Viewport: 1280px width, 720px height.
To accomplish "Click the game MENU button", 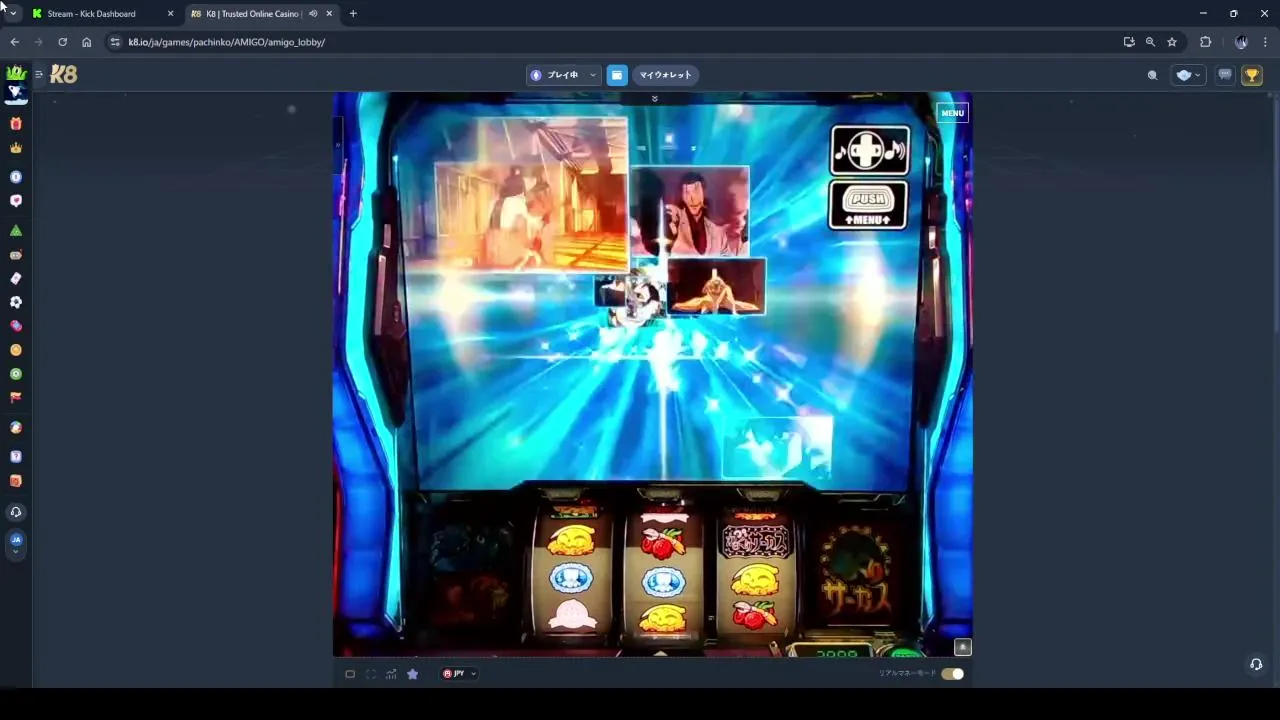I will coord(952,113).
